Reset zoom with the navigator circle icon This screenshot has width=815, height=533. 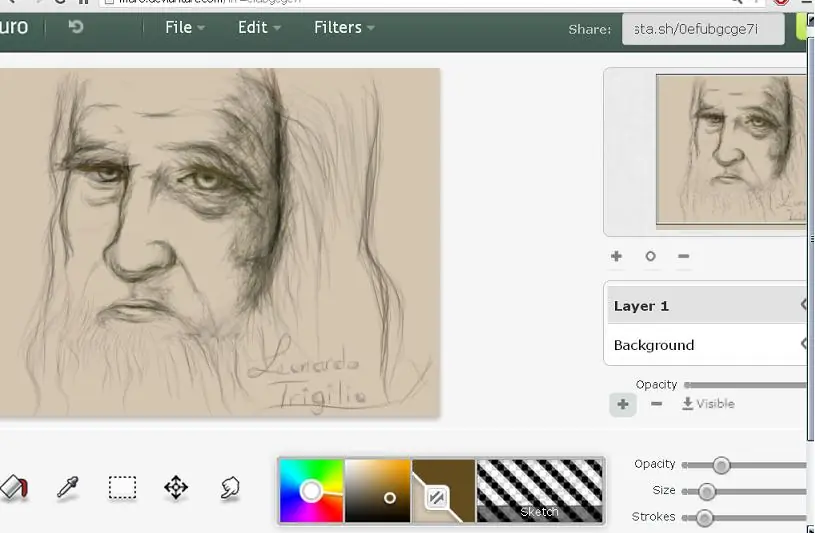(650, 256)
